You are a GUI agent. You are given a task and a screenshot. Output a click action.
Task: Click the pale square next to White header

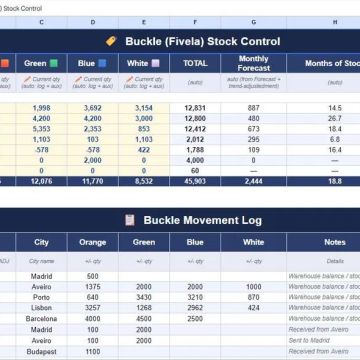click(x=156, y=63)
